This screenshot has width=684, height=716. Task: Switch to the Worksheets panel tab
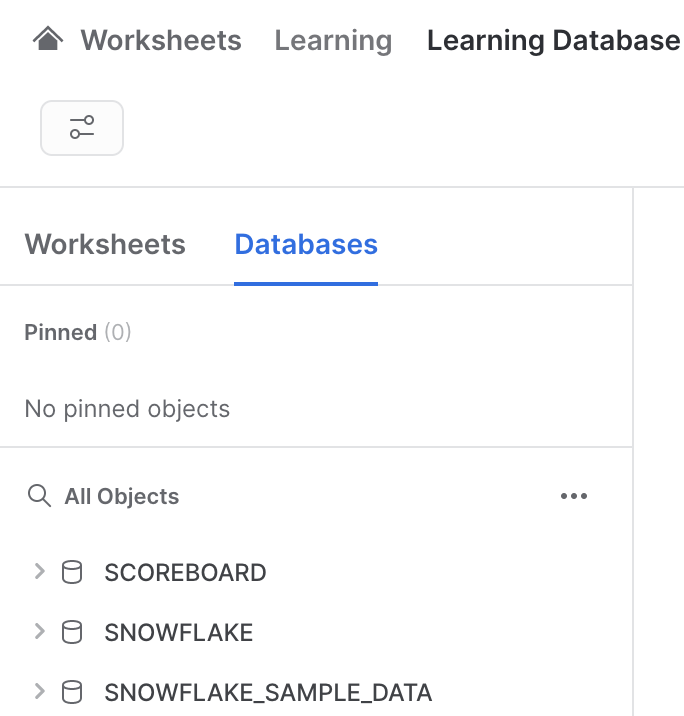[105, 245]
